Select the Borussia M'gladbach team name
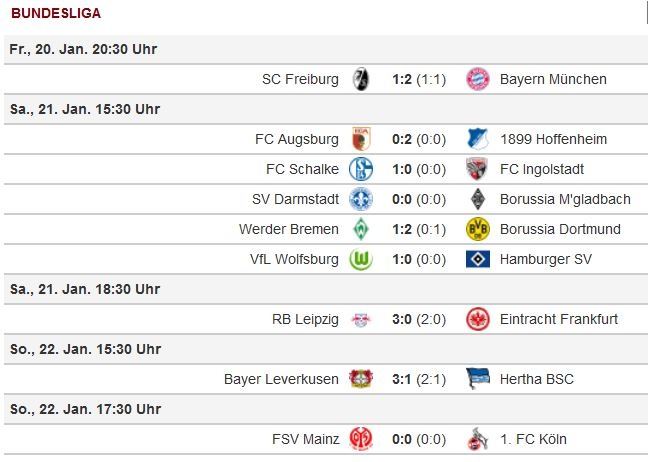648x462 pixels. click(x=560, y=199)
